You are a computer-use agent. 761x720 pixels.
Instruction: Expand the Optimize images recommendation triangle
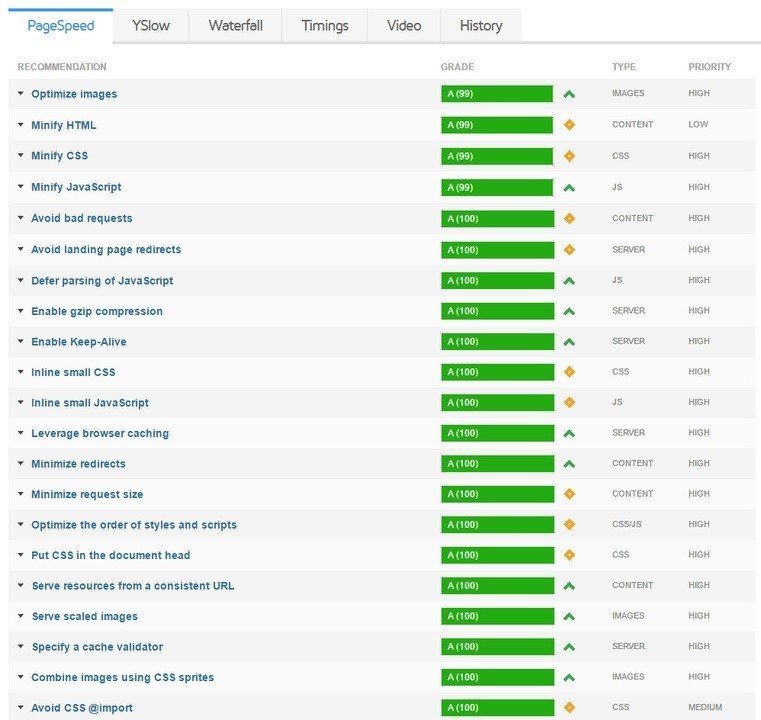click(x=21, y=94)
